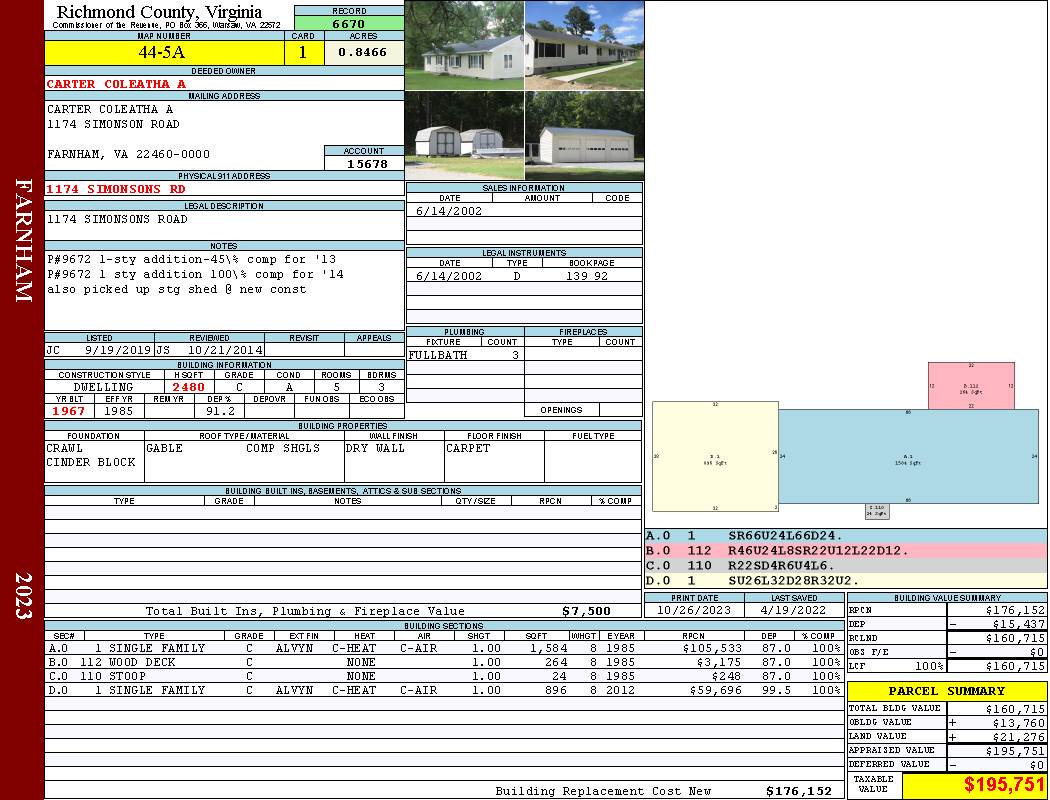Click the green record number 6670 field

tap(349, 24)
